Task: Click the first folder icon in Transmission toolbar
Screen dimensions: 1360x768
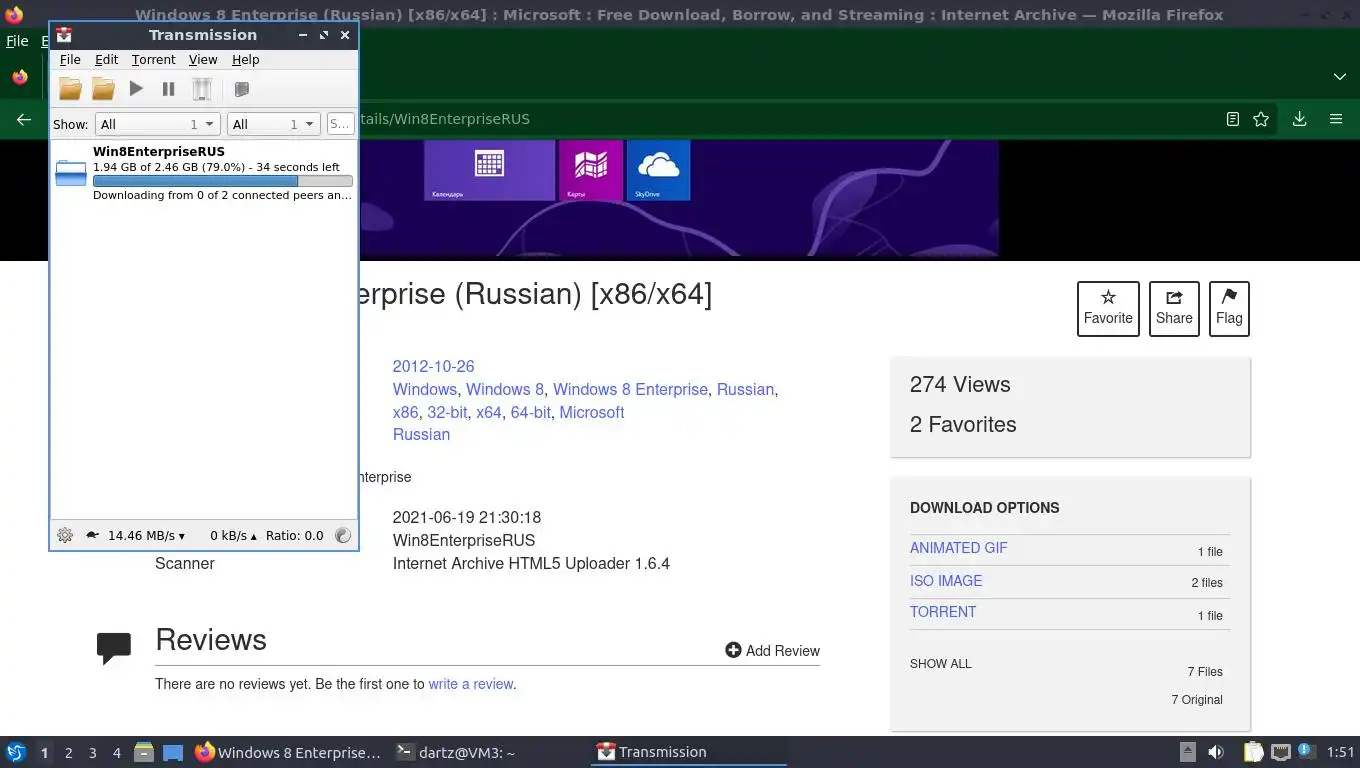Action: click(70, 89)
